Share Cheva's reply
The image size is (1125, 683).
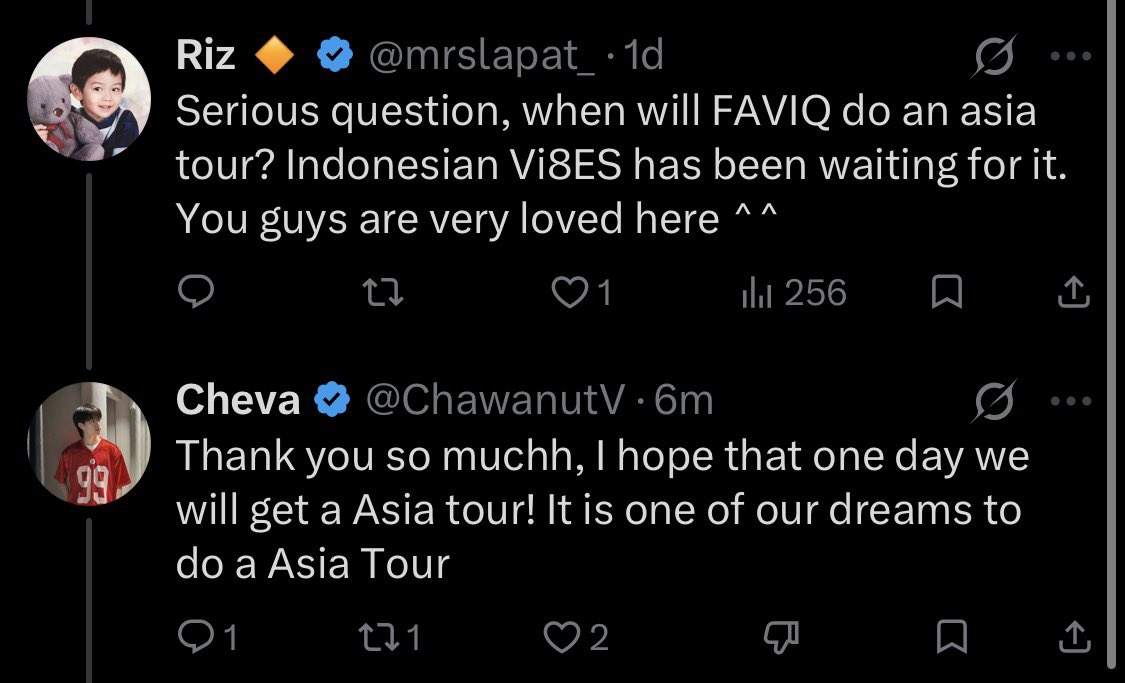1074,637
